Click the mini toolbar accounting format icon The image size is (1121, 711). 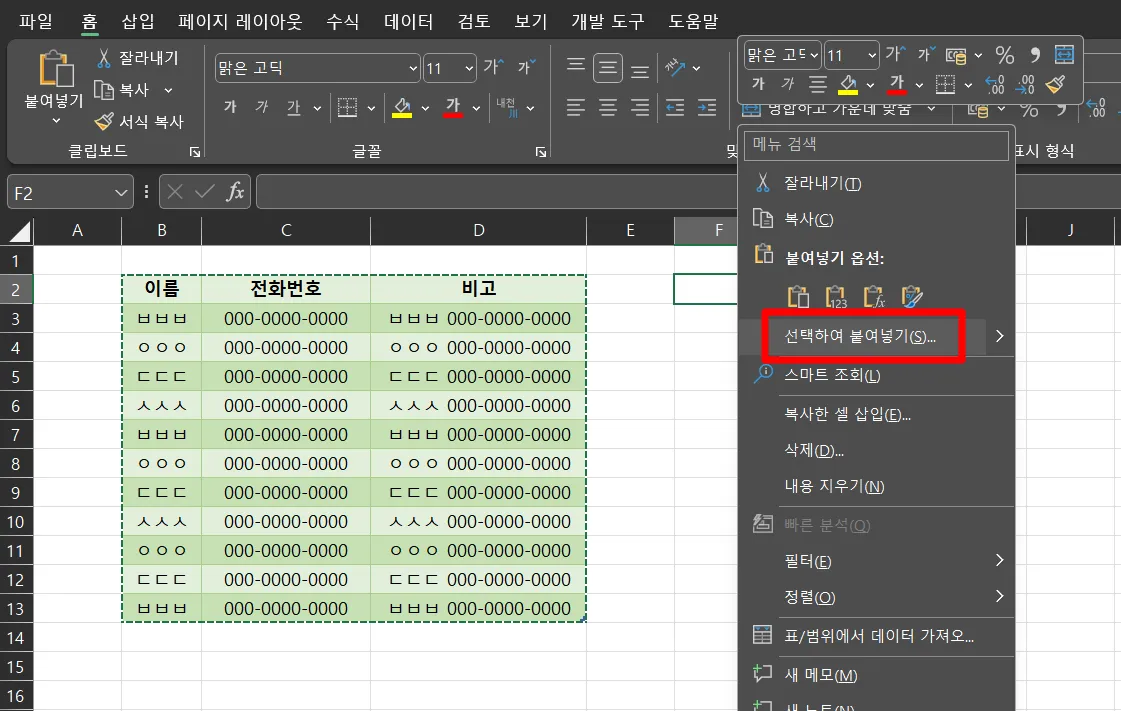pyautogui.click(x=956, y=55)
